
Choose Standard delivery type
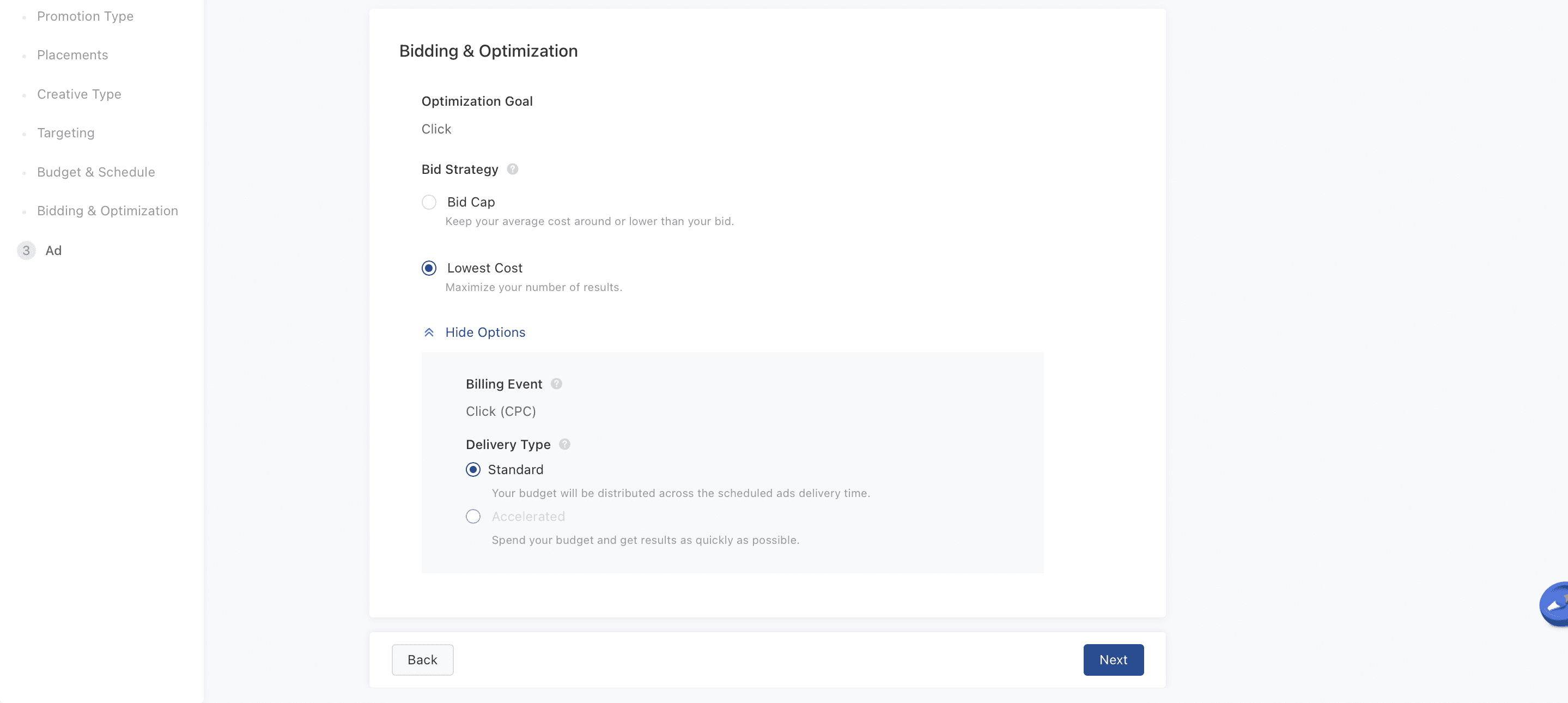point(473,470)
